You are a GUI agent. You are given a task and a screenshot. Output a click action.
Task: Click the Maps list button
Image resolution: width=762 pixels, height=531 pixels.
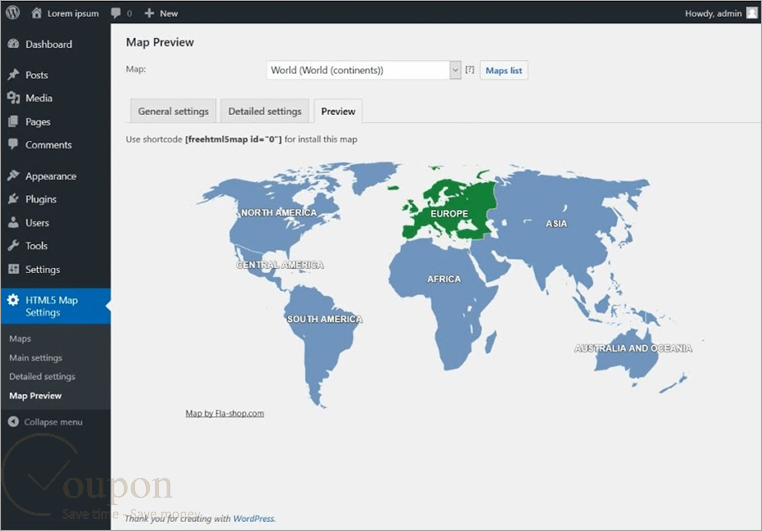click(x=503, y=70)
